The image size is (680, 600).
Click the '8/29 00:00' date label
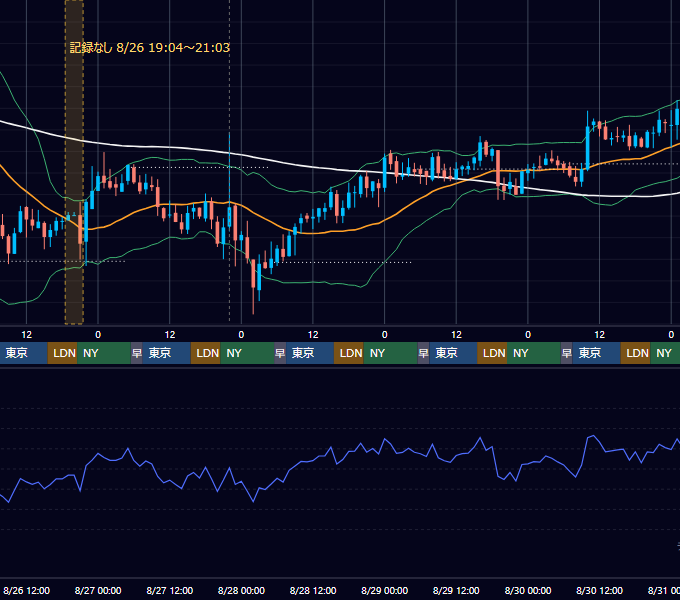click(x=384, y=590)
